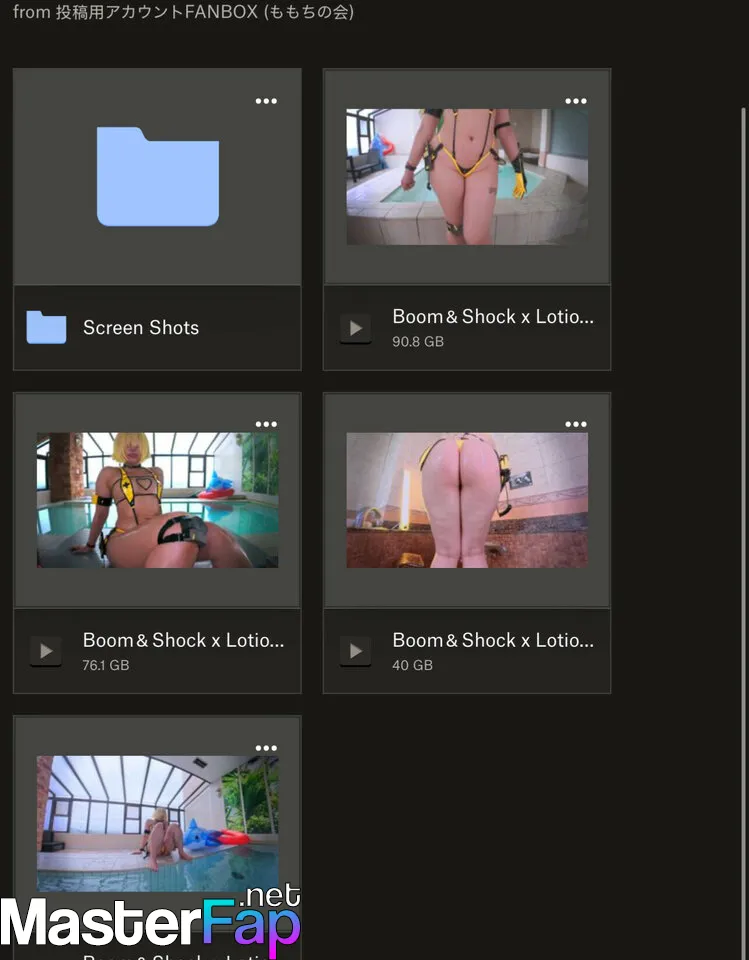Viewport: 749px width, 960px height.
Task: Select the Screen Shots folder name
Action: click(141, 328)
